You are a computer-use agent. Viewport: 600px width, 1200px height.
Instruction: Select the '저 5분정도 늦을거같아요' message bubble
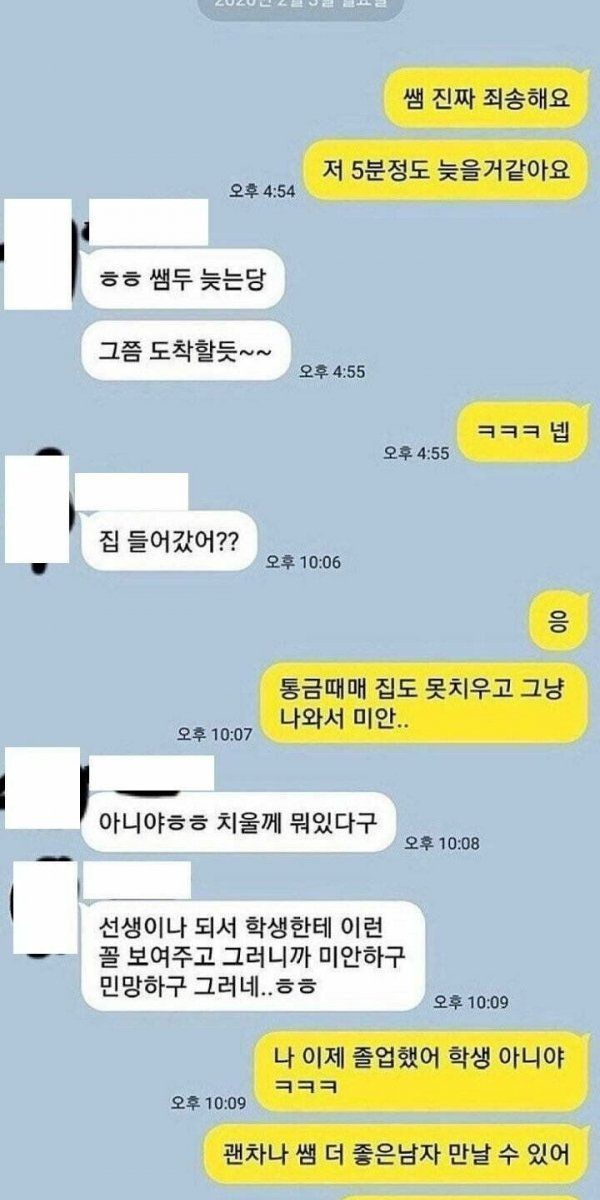(x=446, y=170)
